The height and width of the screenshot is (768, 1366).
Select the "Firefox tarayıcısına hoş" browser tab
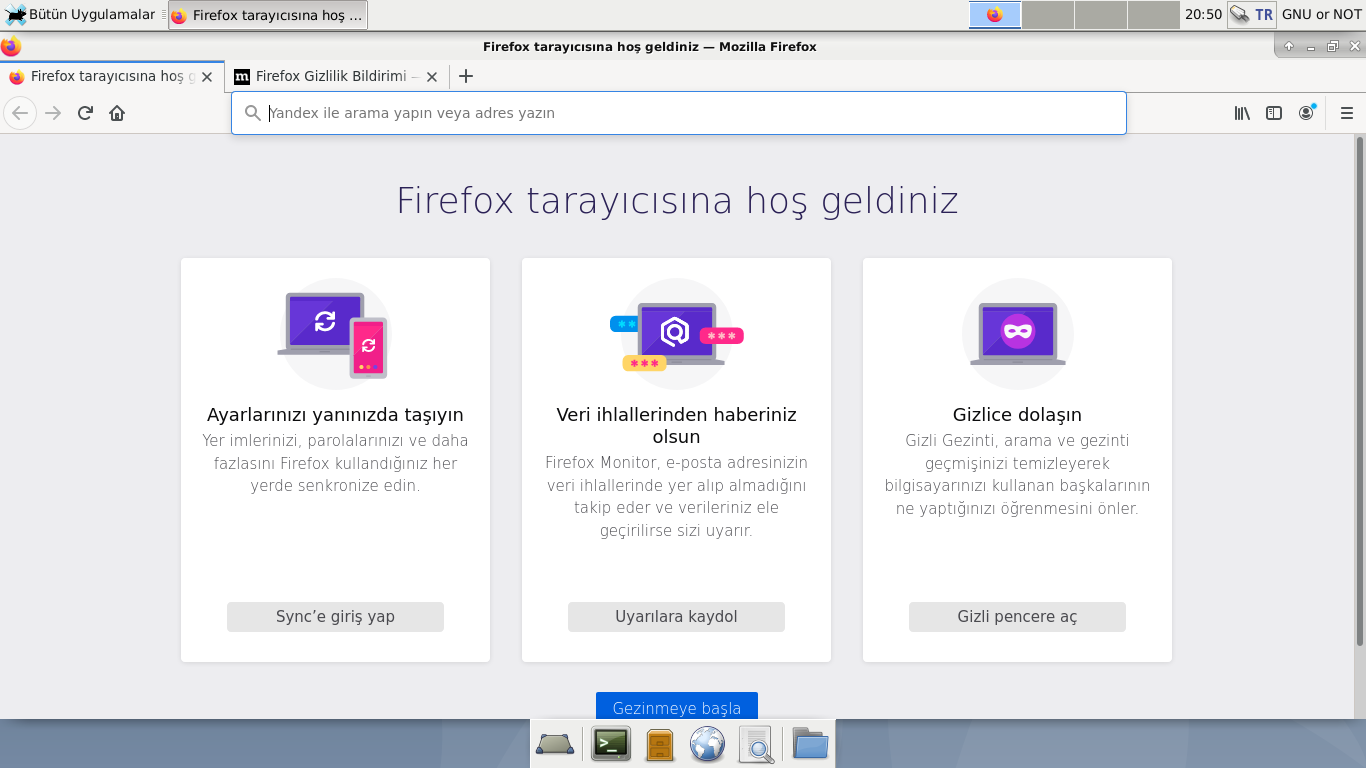point(112,76)
